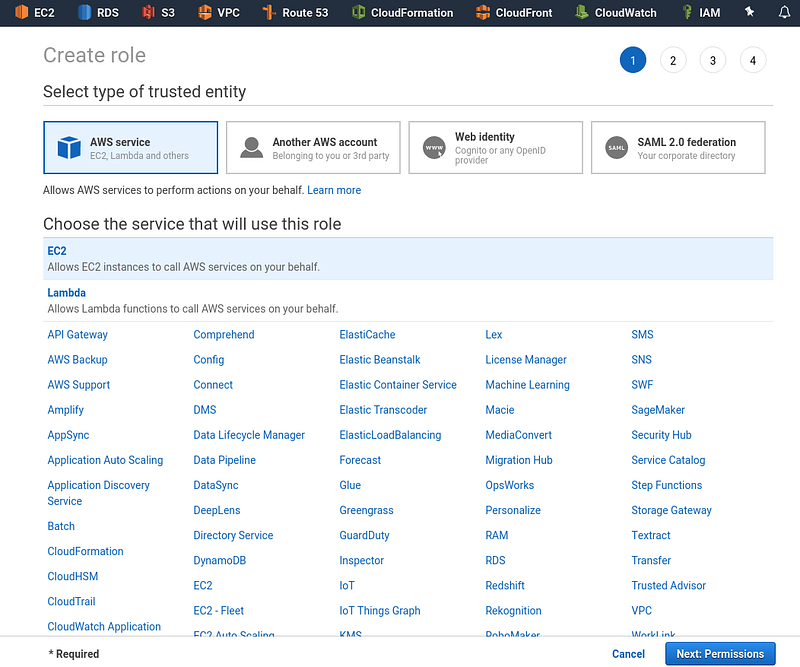The width and height of the screenshot is (800, 667).
Task: Select OpsWorks service
Action: click(510, 485)
